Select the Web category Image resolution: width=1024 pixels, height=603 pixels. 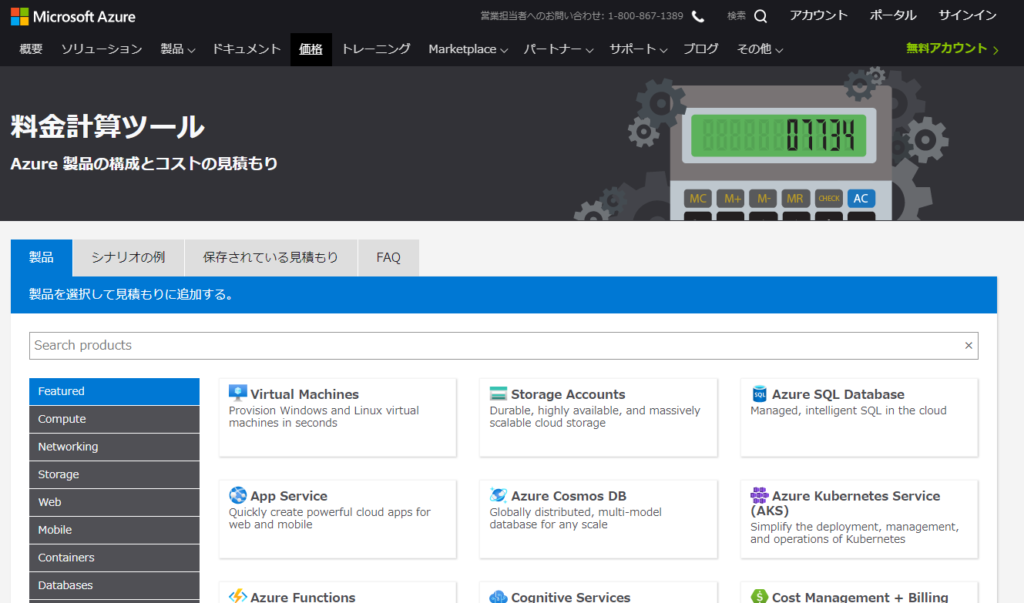coord(114,502)
